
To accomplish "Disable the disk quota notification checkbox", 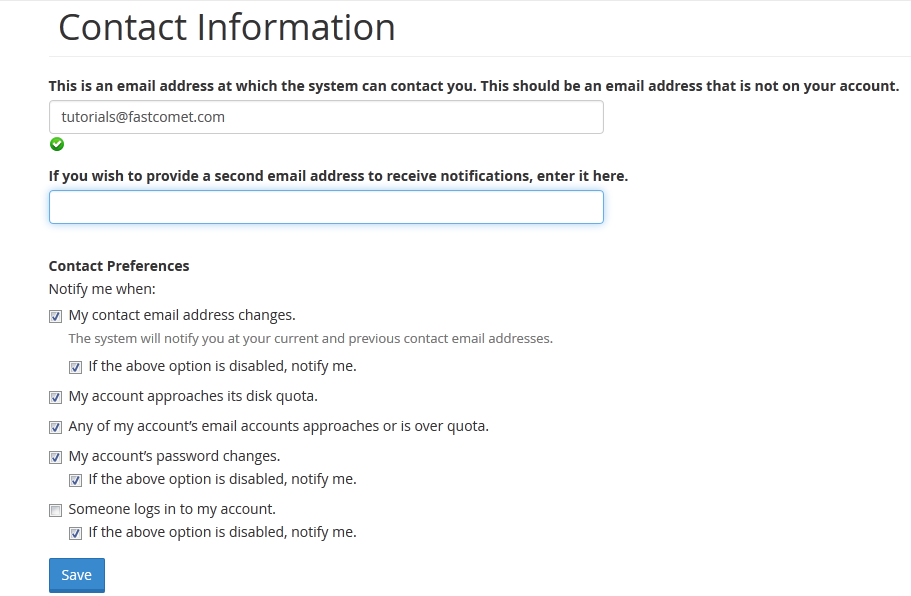I will [56, 397].
